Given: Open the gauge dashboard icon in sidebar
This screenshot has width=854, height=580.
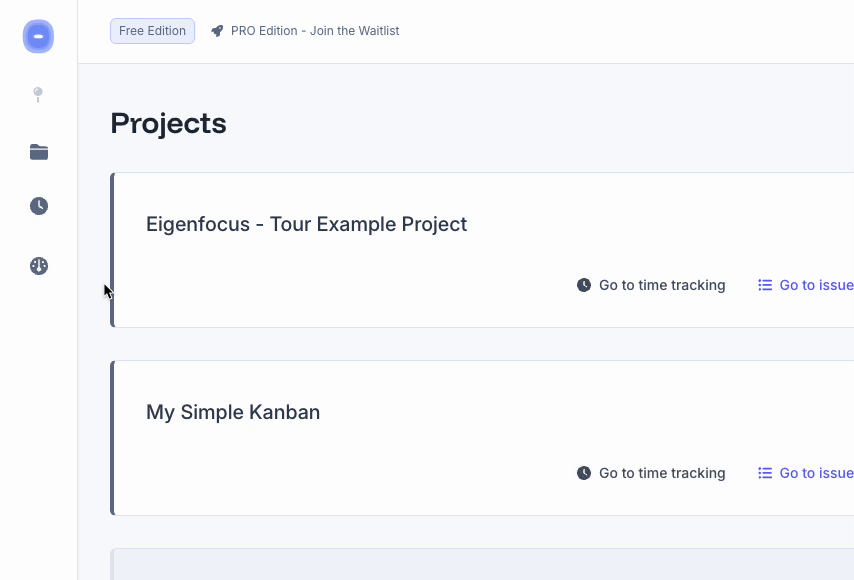Looking at the screenshot, I should pos(38,266).
